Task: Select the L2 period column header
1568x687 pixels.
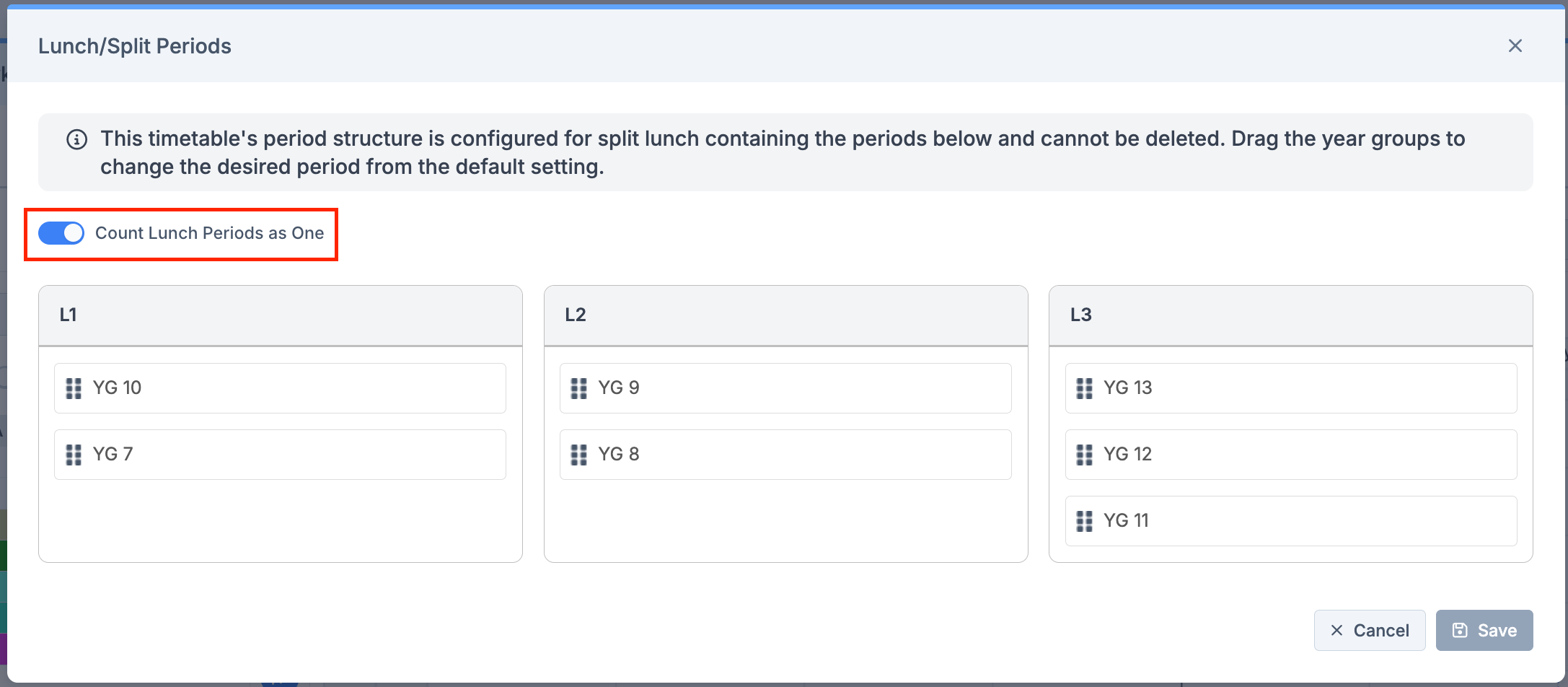Action: pos(785,315)
